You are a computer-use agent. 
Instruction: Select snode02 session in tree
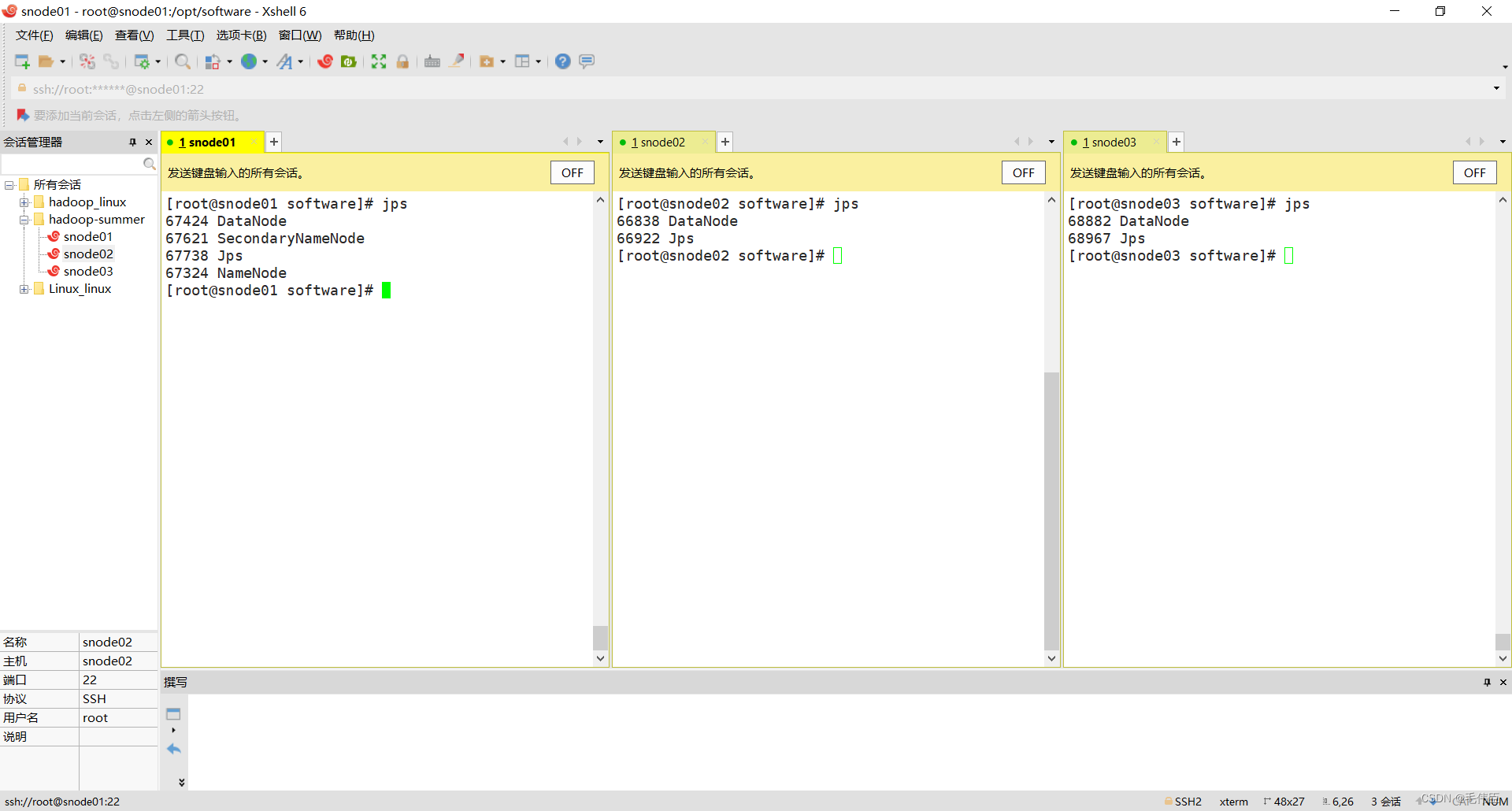click(x=88, y=254)
